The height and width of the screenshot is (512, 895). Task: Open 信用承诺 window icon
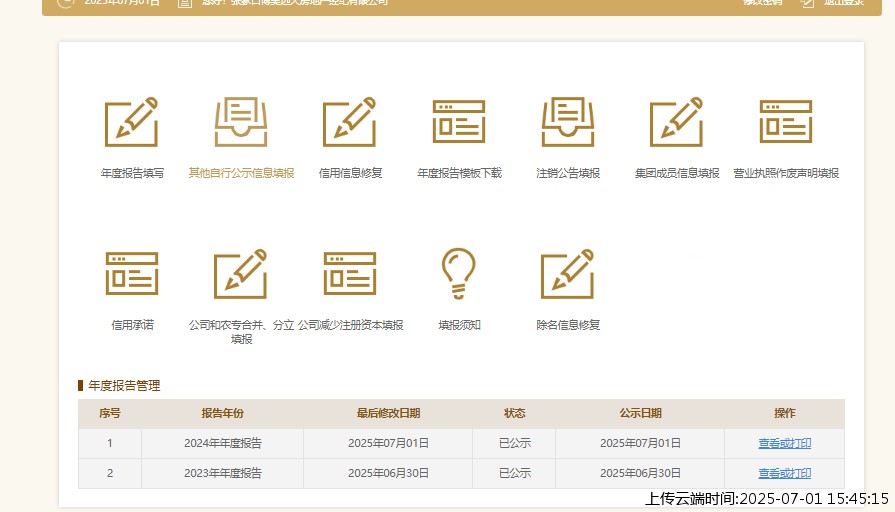click(x=132, y=273)
